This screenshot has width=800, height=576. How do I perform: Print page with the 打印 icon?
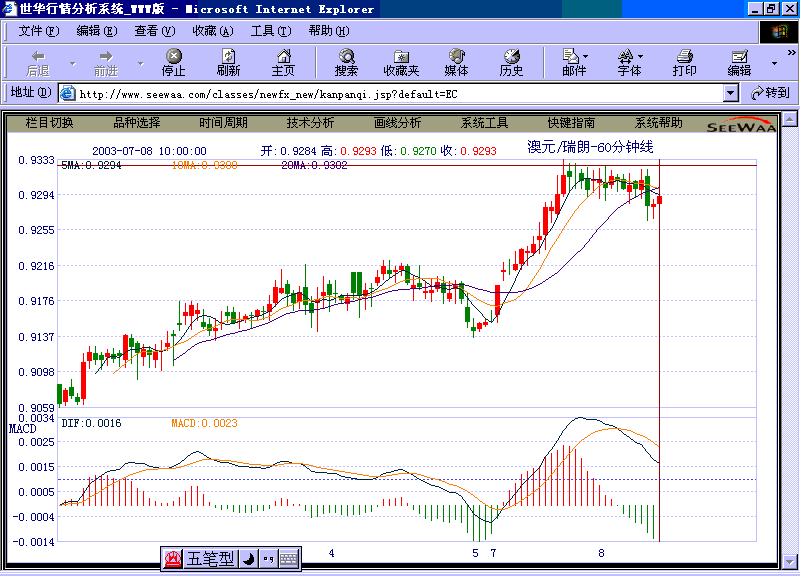[x=684, y=63]
